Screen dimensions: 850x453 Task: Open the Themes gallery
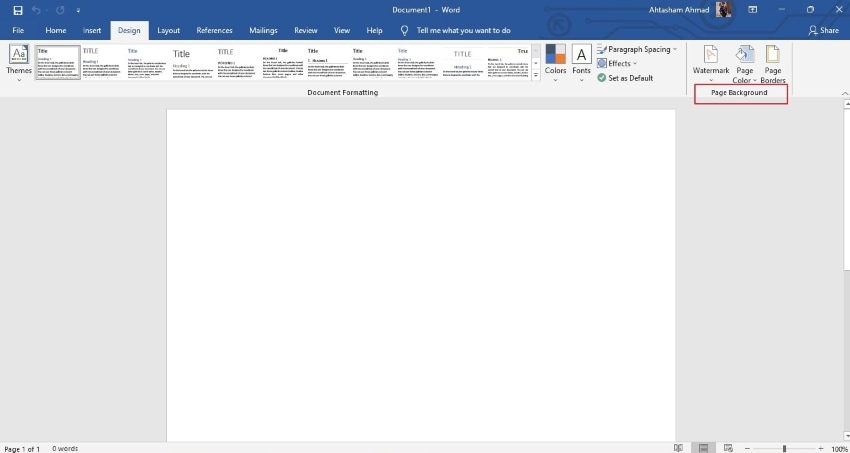[x=19, y=63]
